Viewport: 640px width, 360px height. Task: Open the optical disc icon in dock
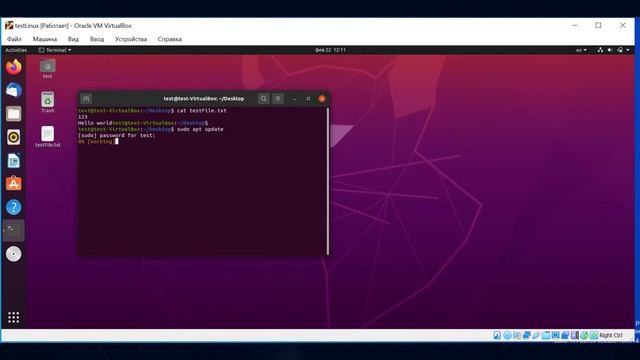[x=13, y=254]
